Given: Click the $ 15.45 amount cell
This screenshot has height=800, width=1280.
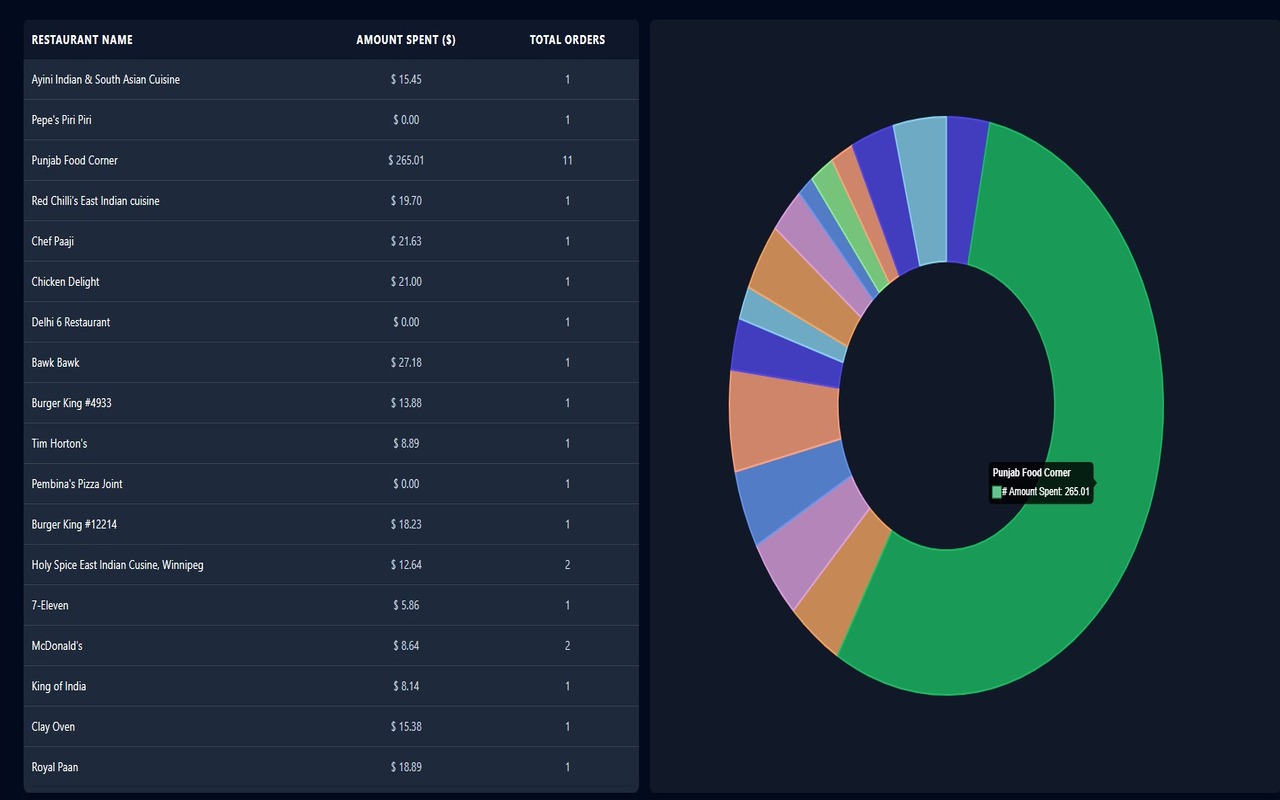Looking at the screenshot, I should pyautogui.click(x=406, y=80).
